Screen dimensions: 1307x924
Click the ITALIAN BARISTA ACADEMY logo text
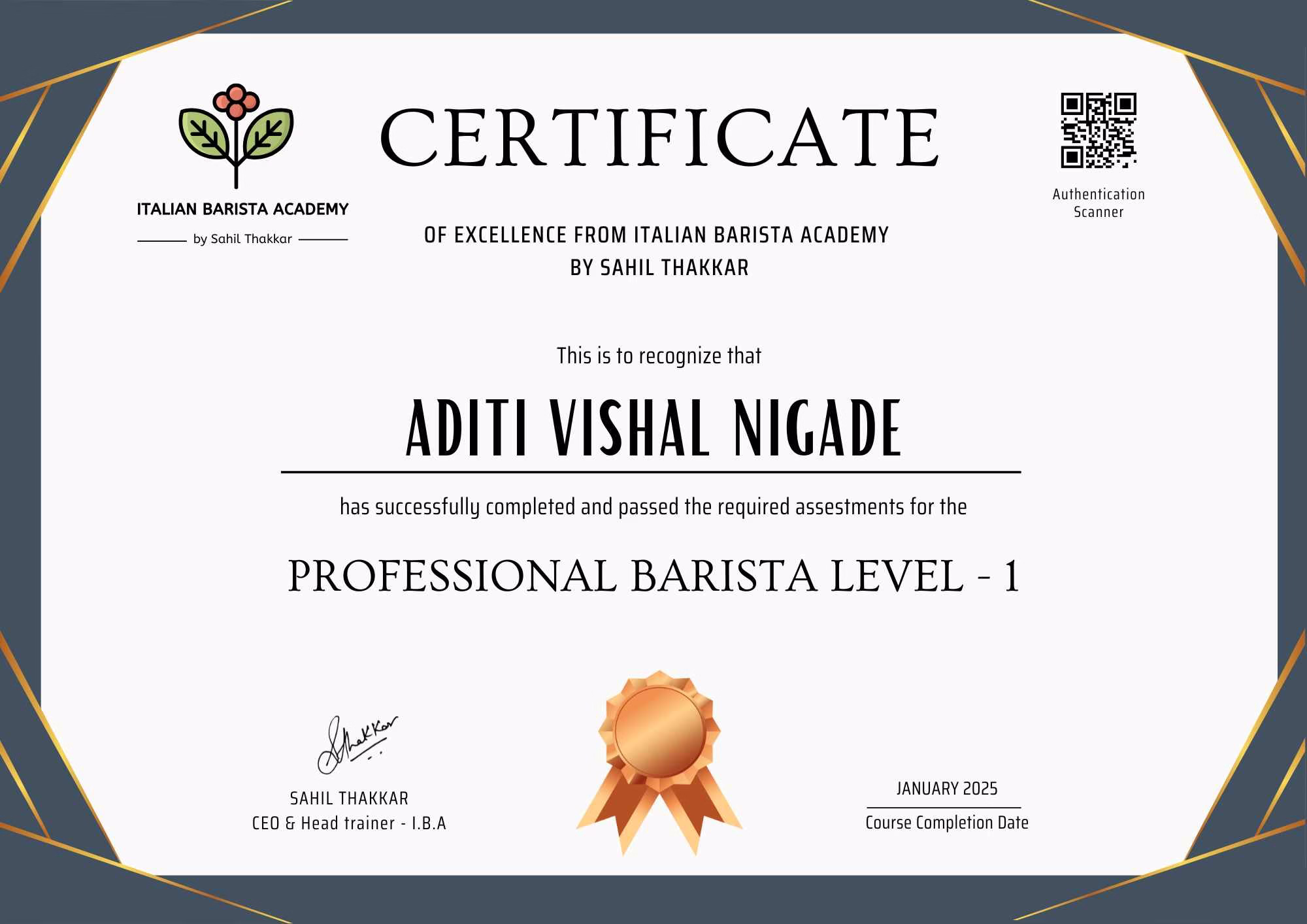(x=242, y=209)
